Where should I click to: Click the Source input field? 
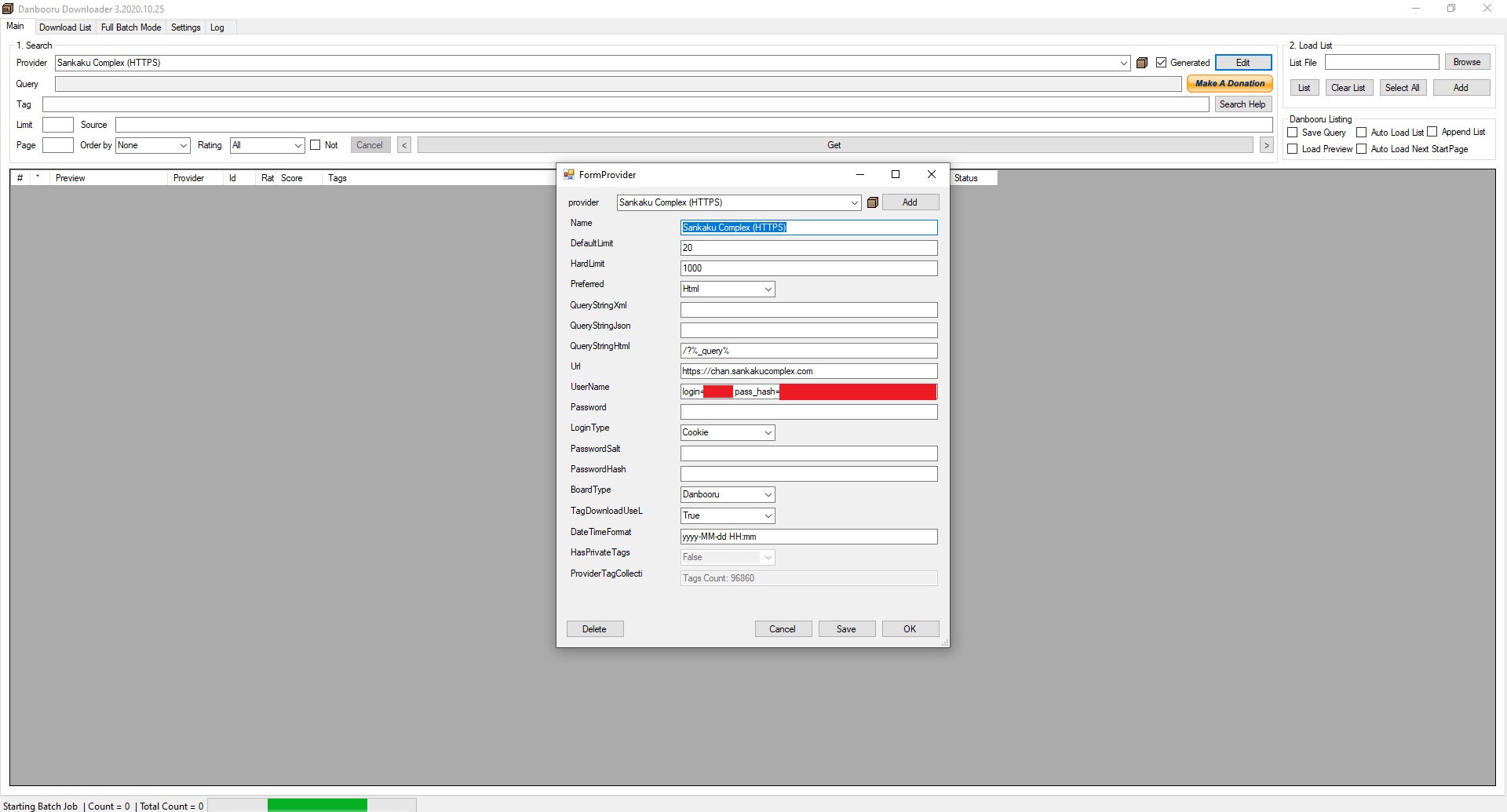pyautogui.click(x=694, y=125)
